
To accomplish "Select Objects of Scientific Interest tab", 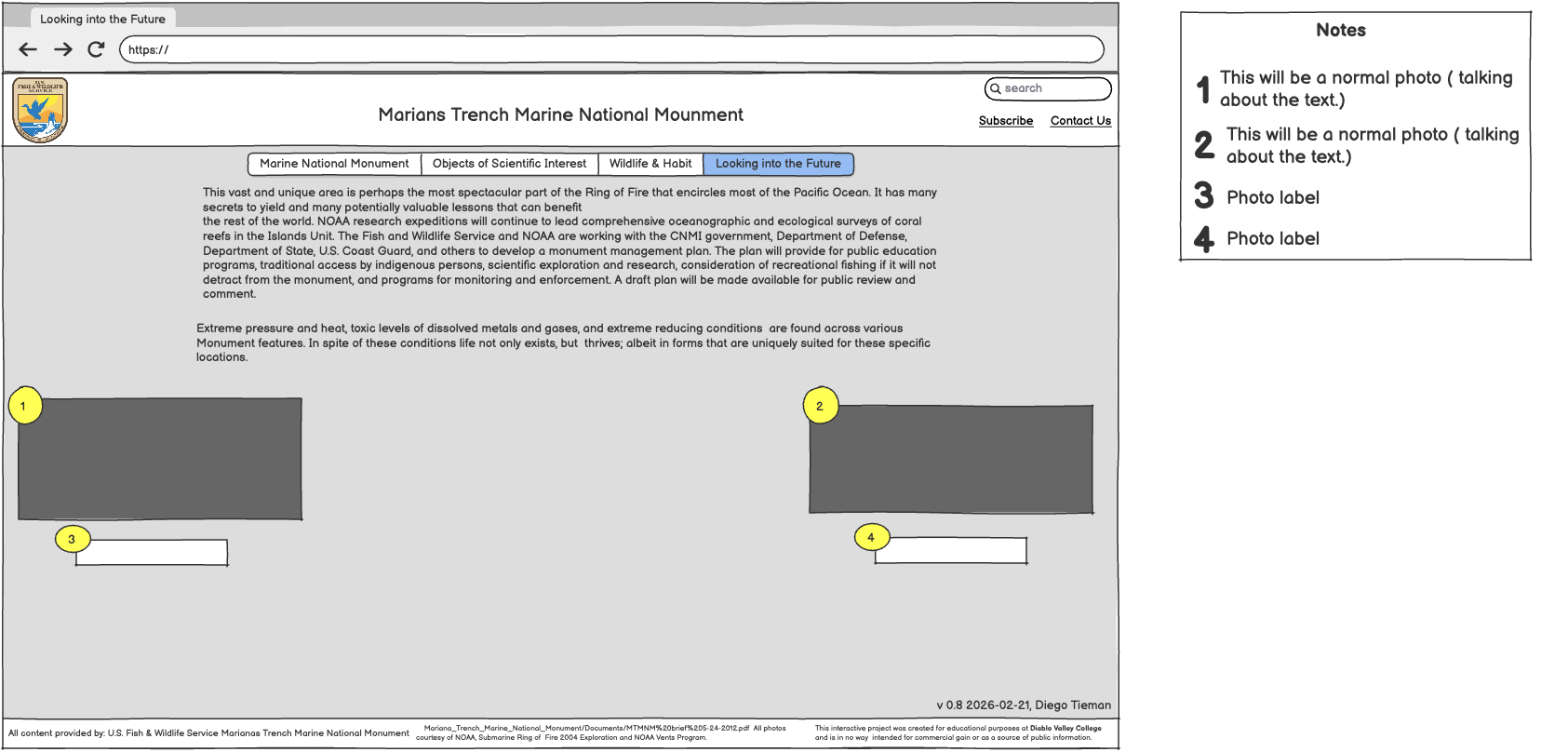I will 509,164.
